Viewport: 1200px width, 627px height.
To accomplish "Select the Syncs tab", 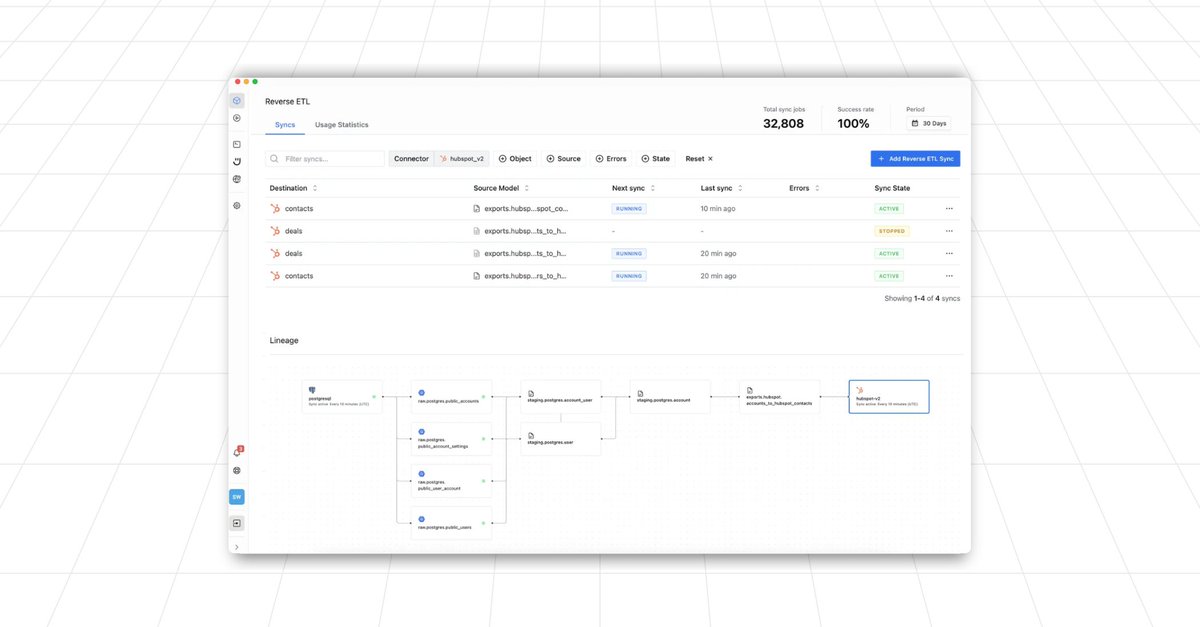I will pos(284,124).
